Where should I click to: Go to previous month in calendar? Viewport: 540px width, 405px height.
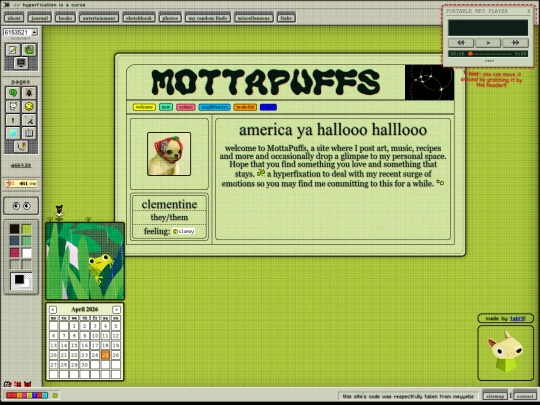coord(53,310)
